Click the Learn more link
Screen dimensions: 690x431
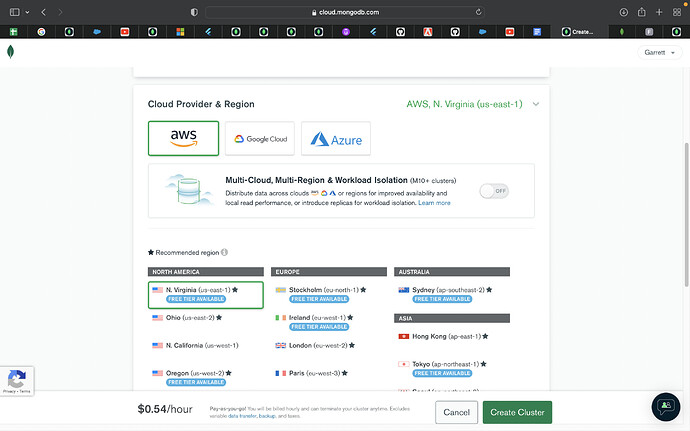[434, 203]
